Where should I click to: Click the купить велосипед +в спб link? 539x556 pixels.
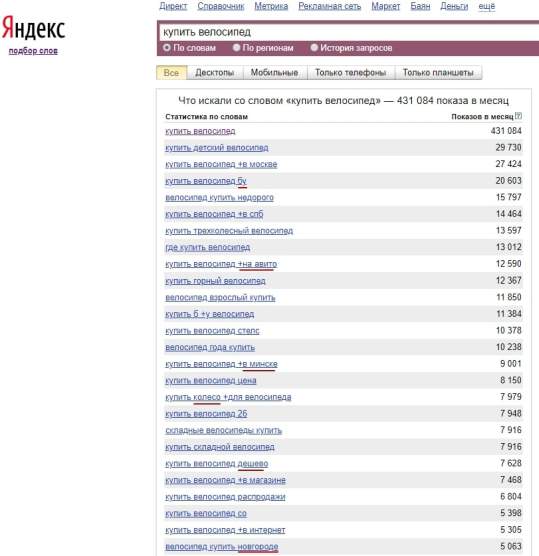click(214, 214)
